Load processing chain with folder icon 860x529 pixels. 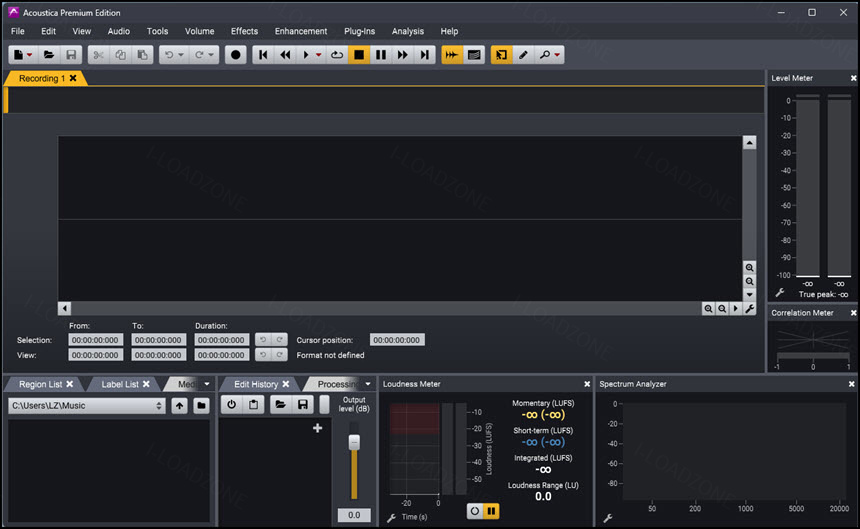(x=280, y=405)
